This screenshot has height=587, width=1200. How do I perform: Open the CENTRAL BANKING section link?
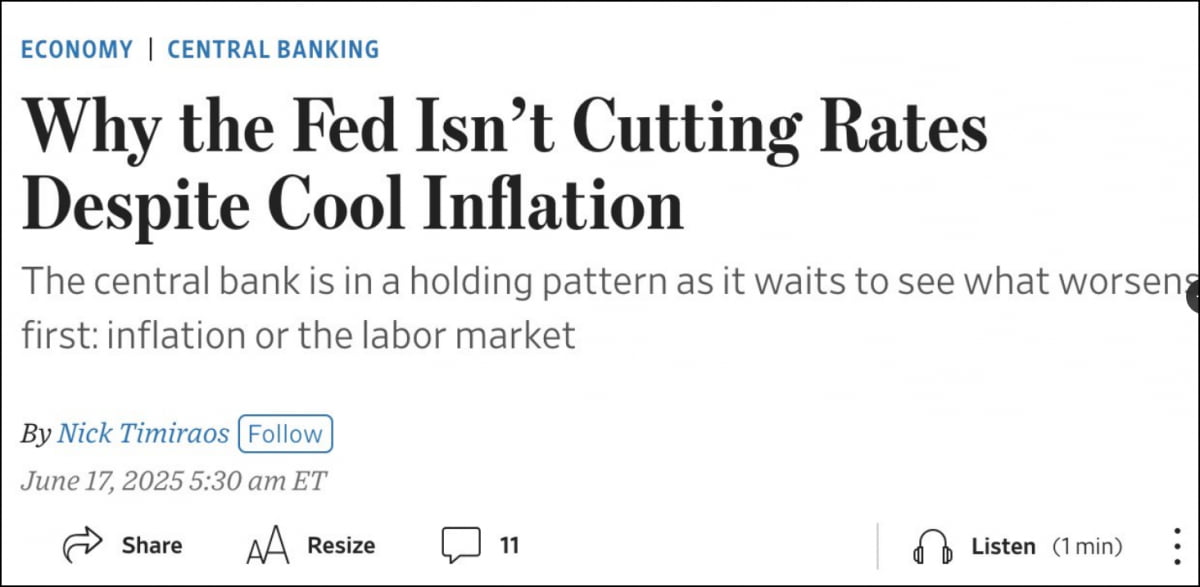tap(273, 49)
